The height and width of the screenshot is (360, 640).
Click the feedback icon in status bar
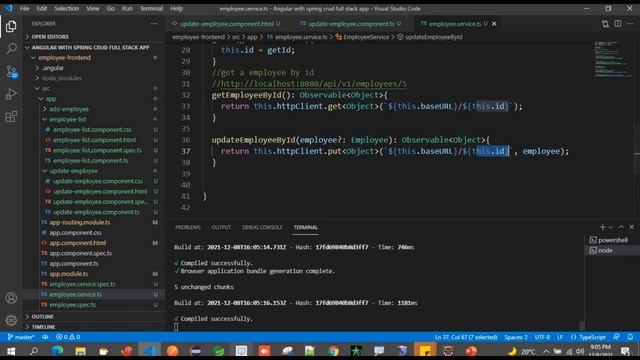click(x=616, y=337)
